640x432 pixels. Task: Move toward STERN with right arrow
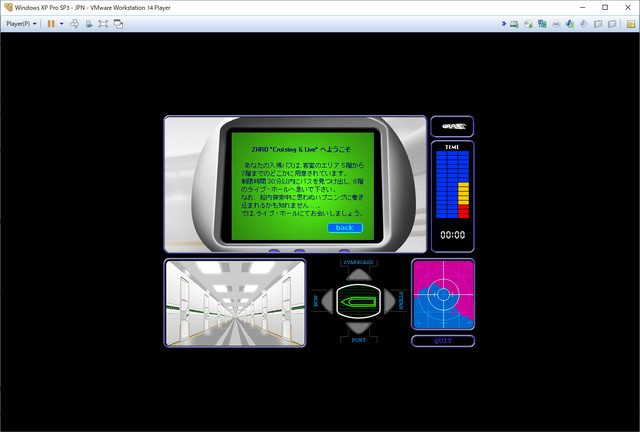pos(389,301)
